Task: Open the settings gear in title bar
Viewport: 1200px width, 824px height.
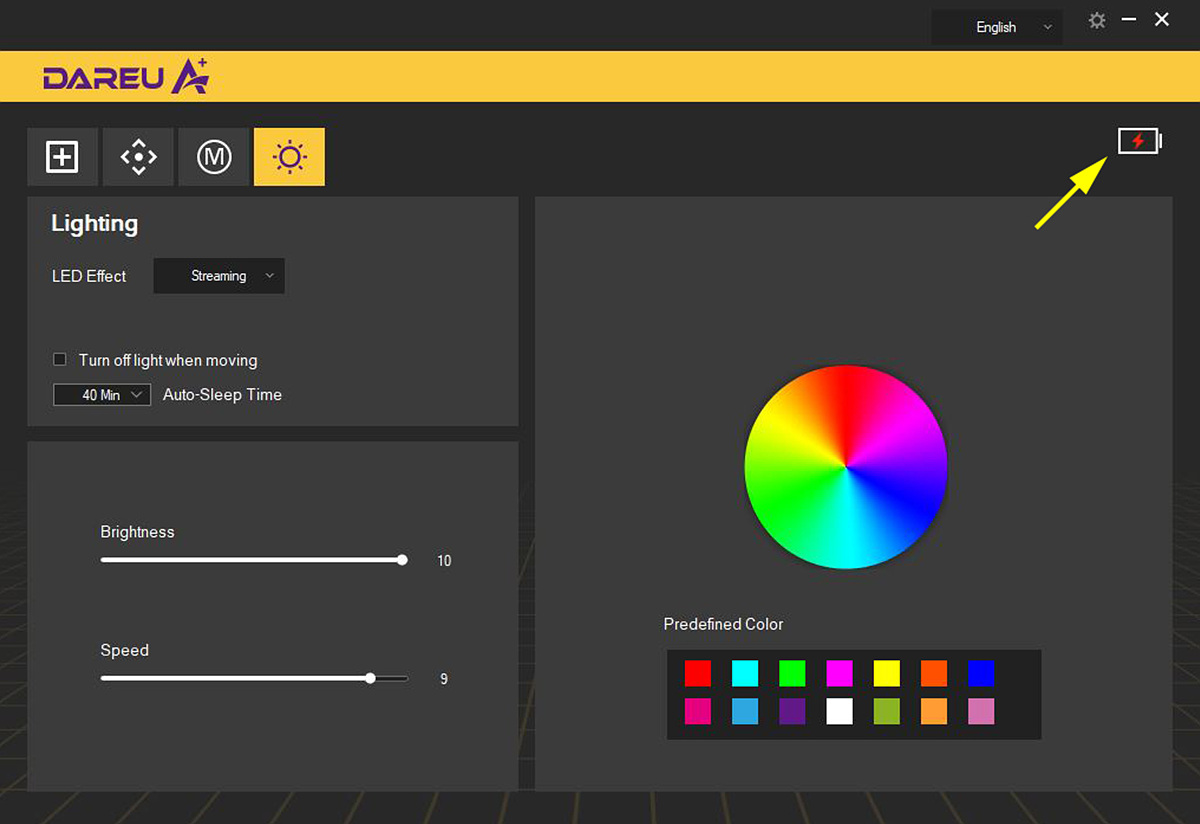Action: [x=1097, y=20]
